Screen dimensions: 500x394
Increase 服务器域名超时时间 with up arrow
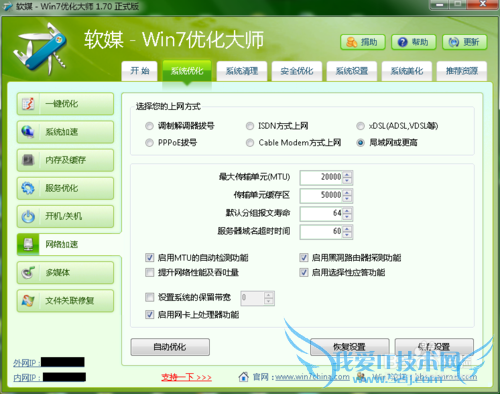(347, 229)
